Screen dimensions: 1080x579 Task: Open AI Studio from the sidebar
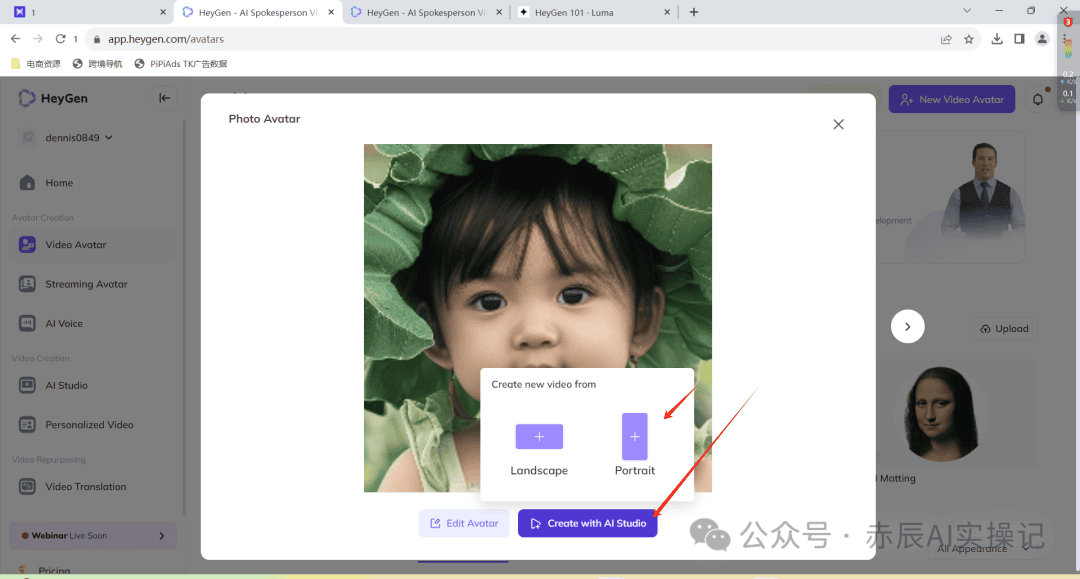tap(65, 385)
